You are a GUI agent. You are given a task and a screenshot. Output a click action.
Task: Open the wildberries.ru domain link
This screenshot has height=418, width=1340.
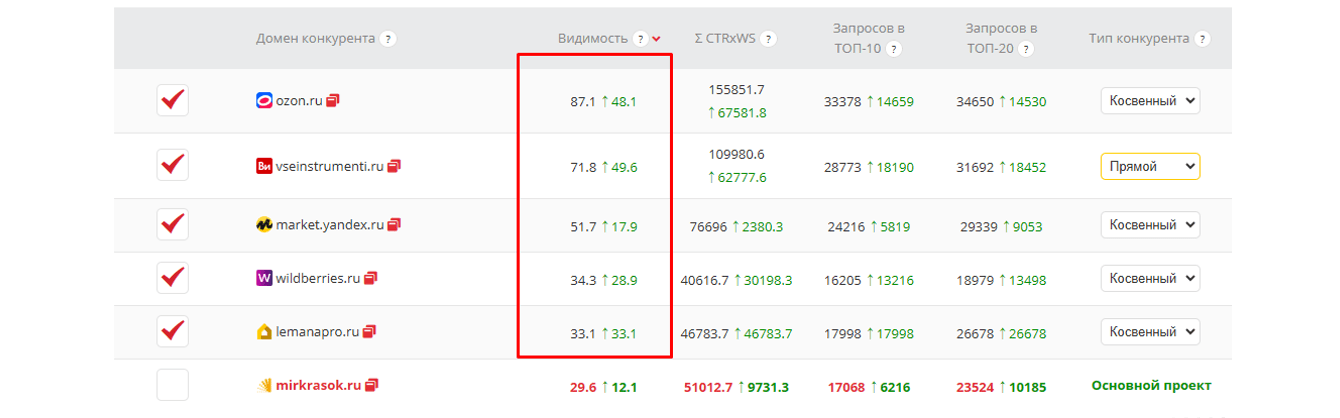318,278
